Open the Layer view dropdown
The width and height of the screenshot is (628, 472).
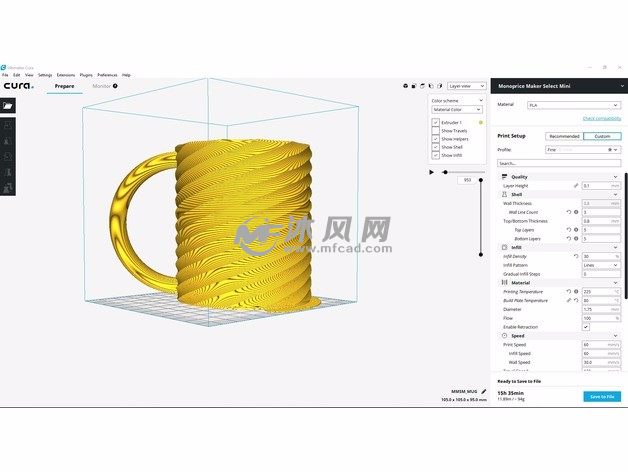point(467,86)
